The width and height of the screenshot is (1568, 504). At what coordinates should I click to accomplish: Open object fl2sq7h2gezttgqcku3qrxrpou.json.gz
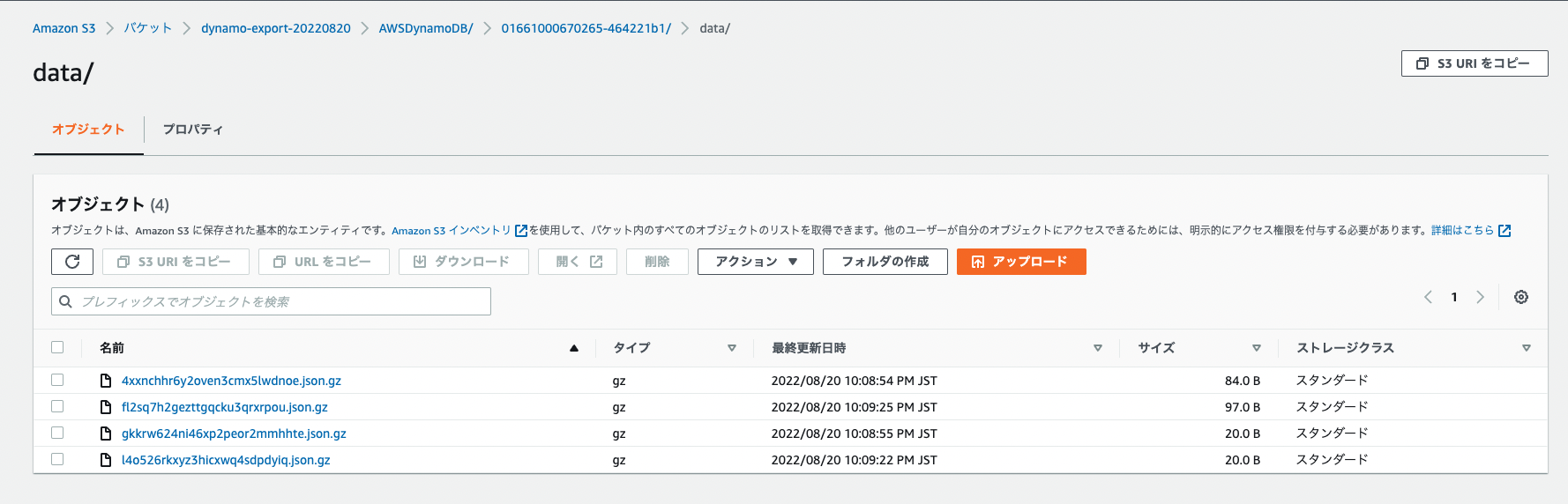[225, 407]
